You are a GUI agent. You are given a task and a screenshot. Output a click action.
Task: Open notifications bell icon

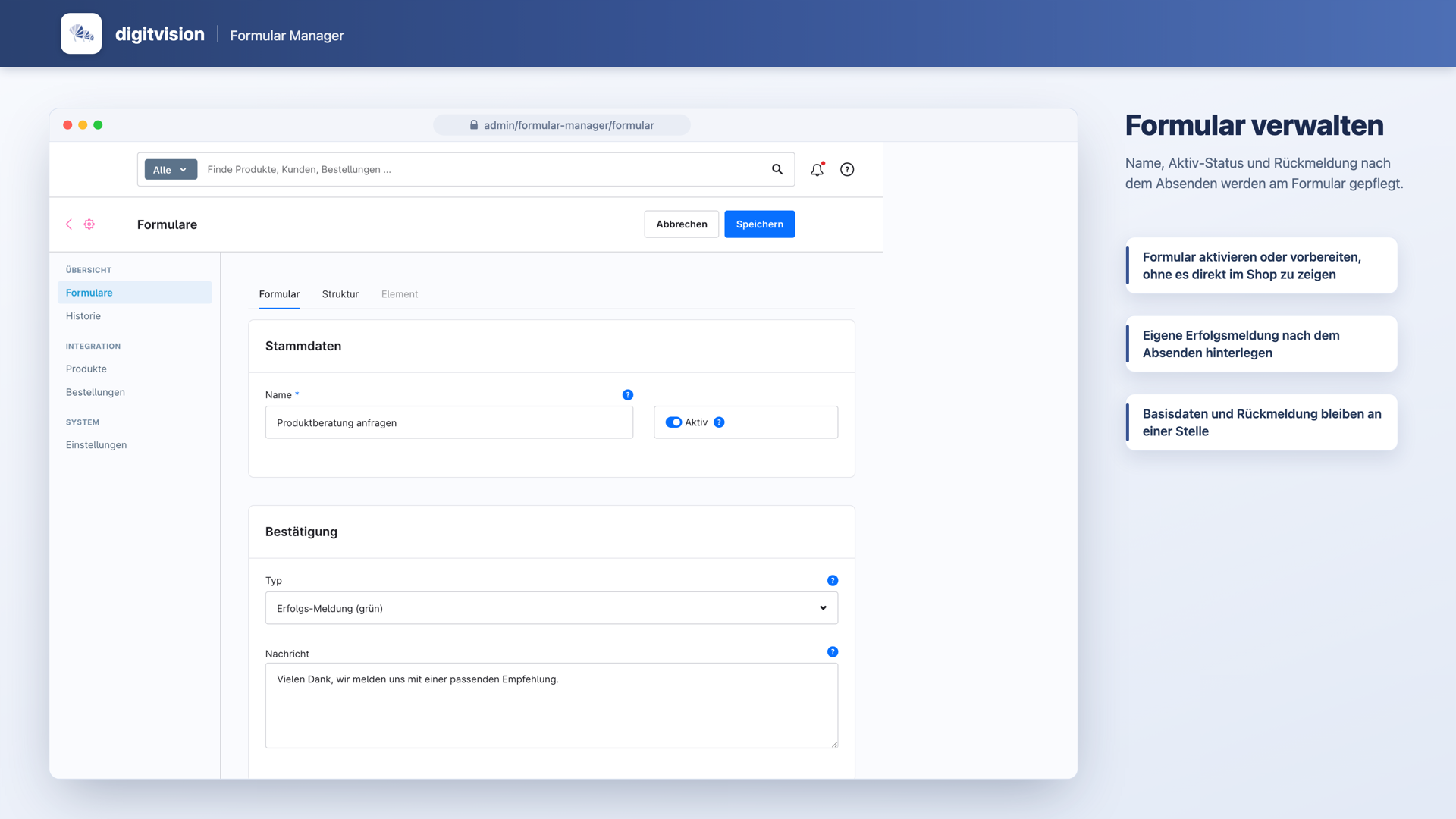pos(817,169)
